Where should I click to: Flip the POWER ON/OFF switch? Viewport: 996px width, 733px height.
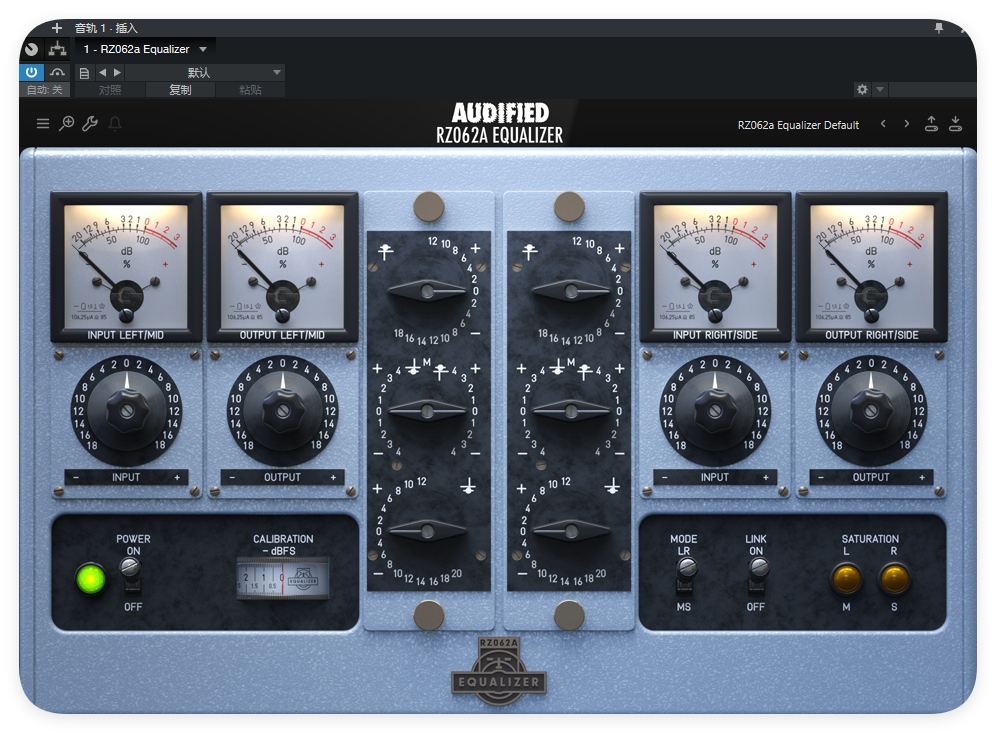tap(131, 574)
